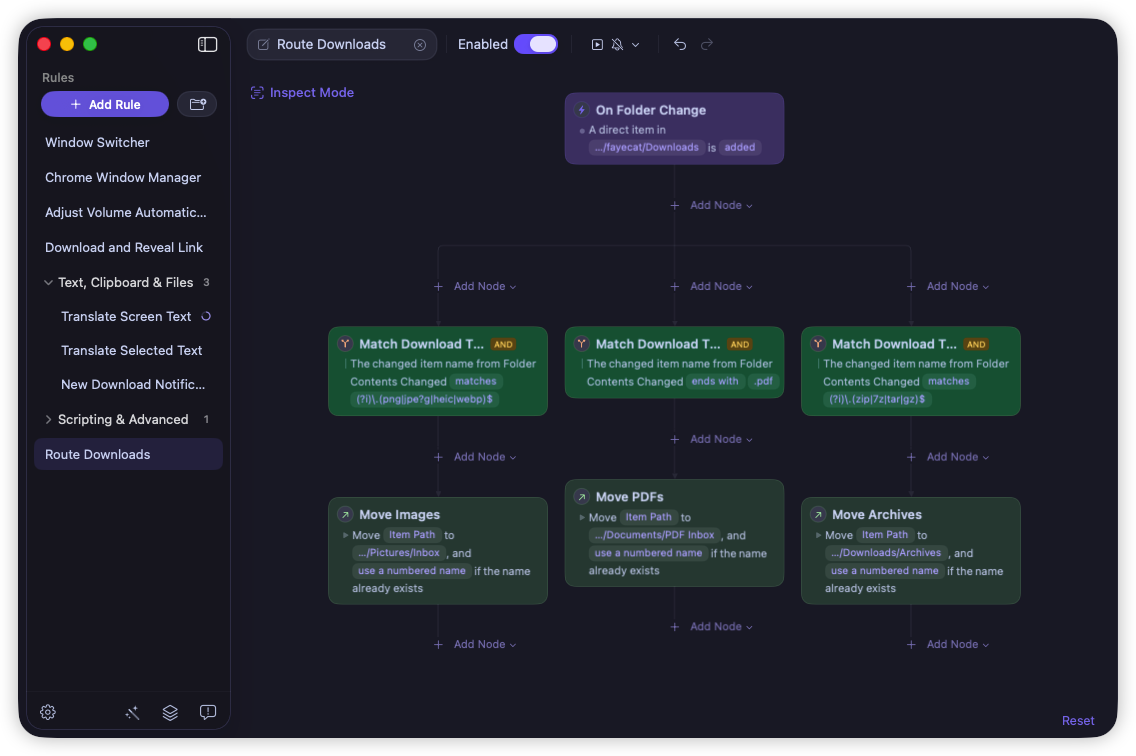The image size is (1136, 756).
Task: Toggle AND badge on the archive match node
Action: tap(976, 345)
